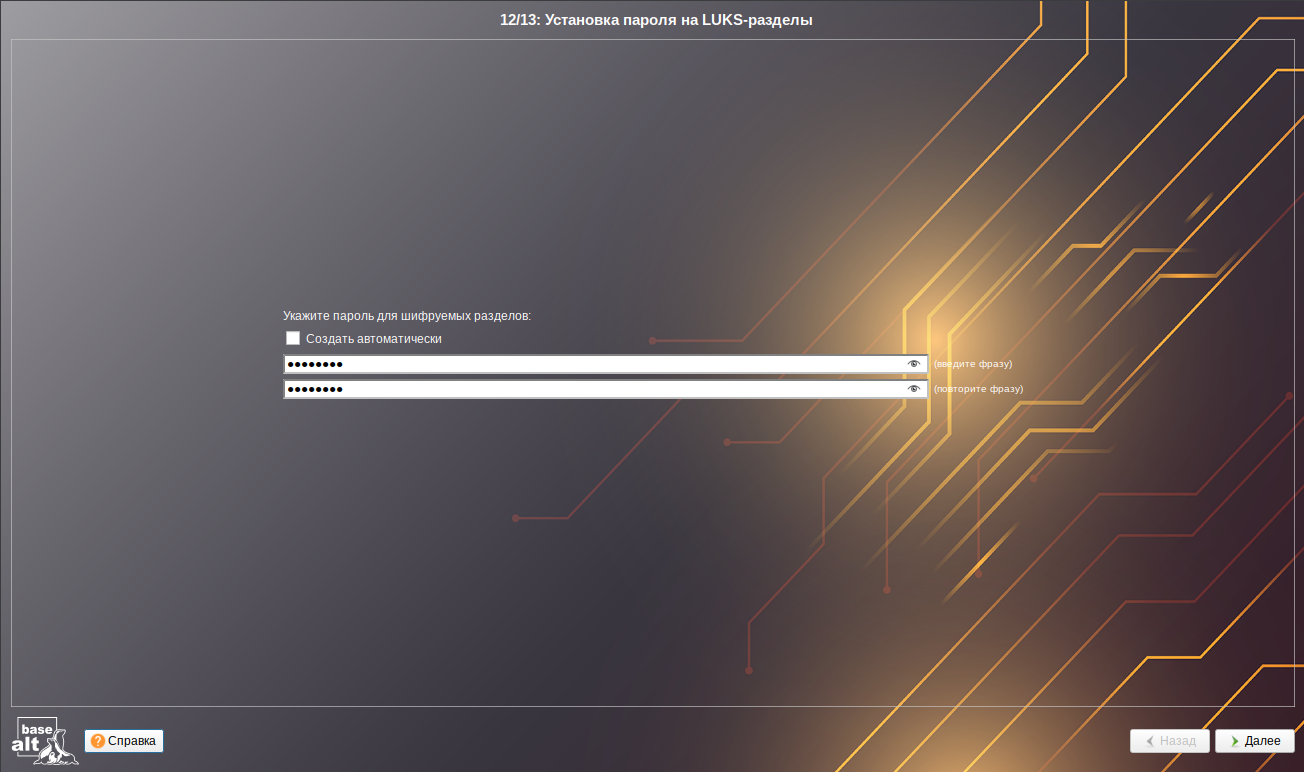The width and height of the screenshot is (1304, 772).
Task: Enable the "Создать автоматически" checkbox
Action: pos(293,339)
